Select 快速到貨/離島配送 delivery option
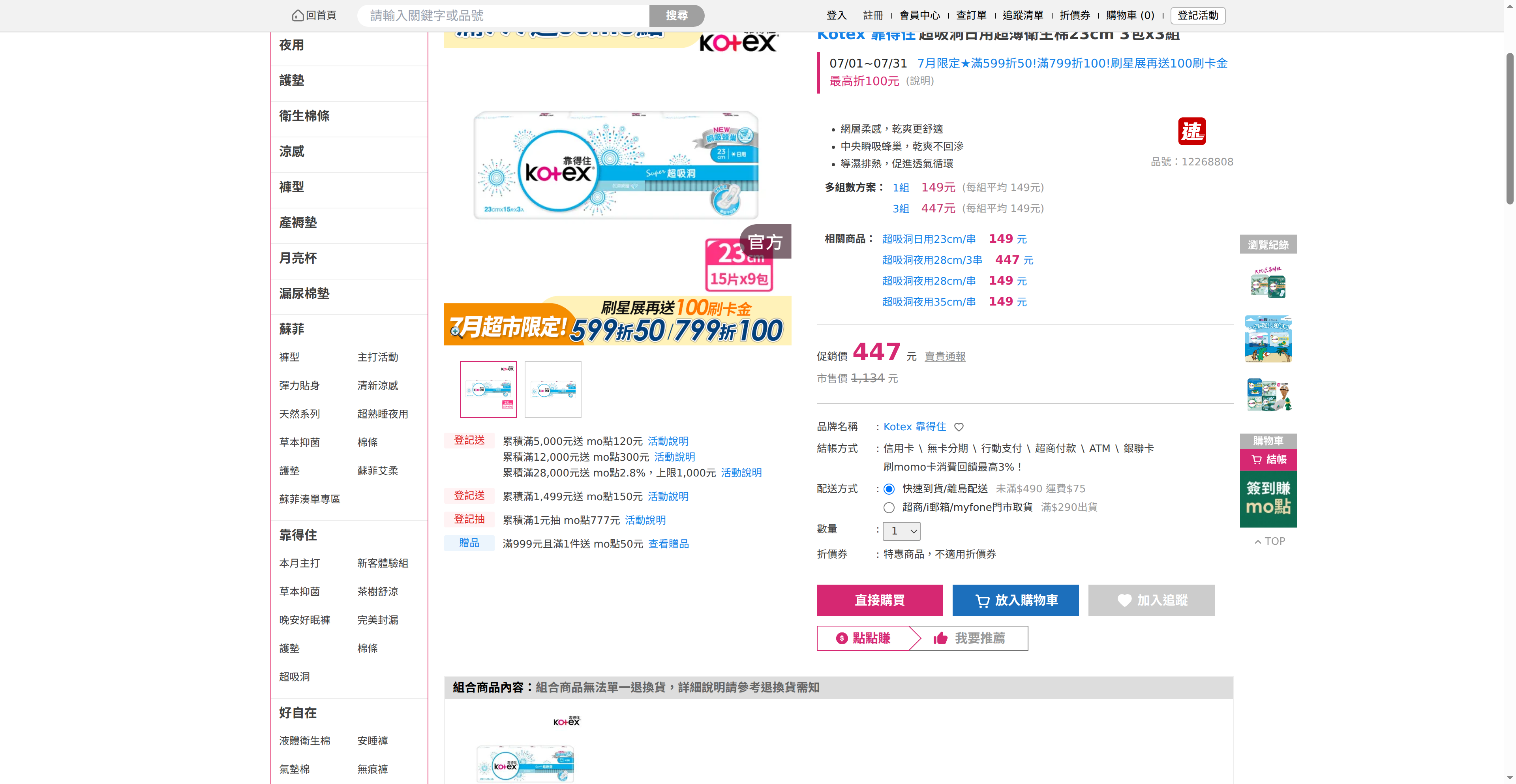 [889, 489]
